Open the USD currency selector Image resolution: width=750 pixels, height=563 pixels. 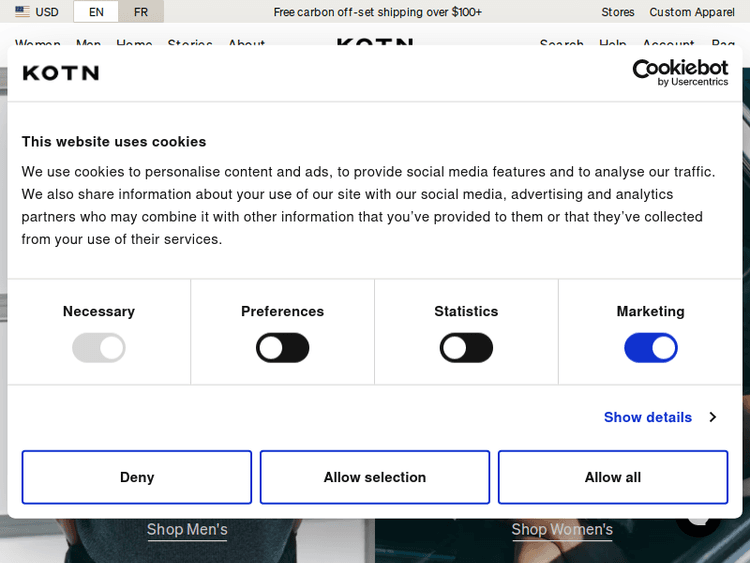(x=37, y=12)
